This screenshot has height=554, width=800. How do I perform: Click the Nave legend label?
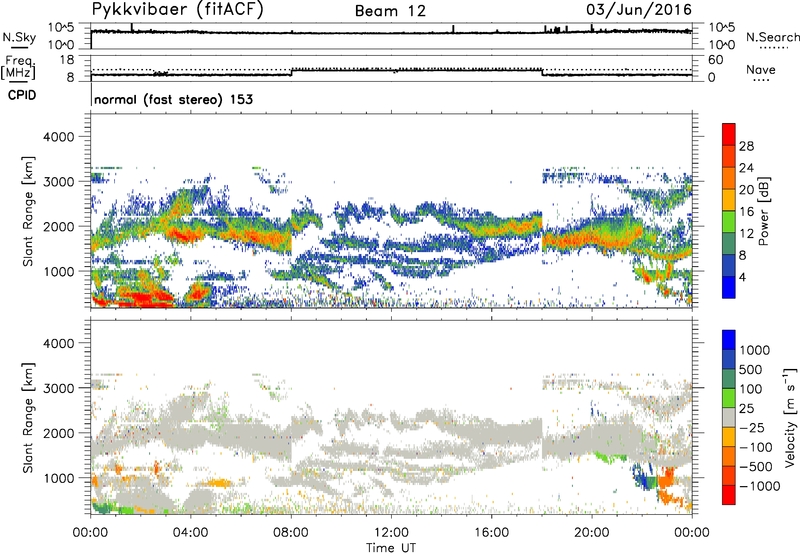[x=761, y=69]
